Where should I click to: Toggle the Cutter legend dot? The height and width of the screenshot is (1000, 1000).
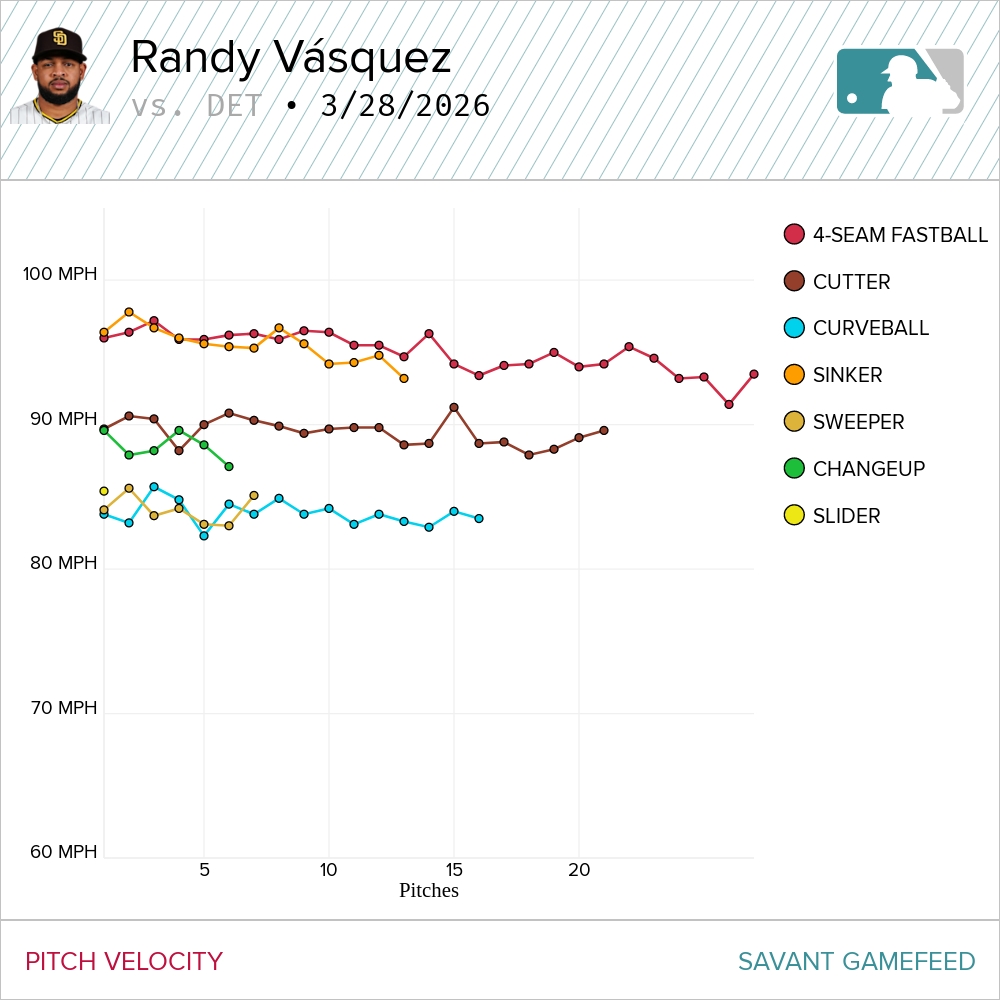794,282
